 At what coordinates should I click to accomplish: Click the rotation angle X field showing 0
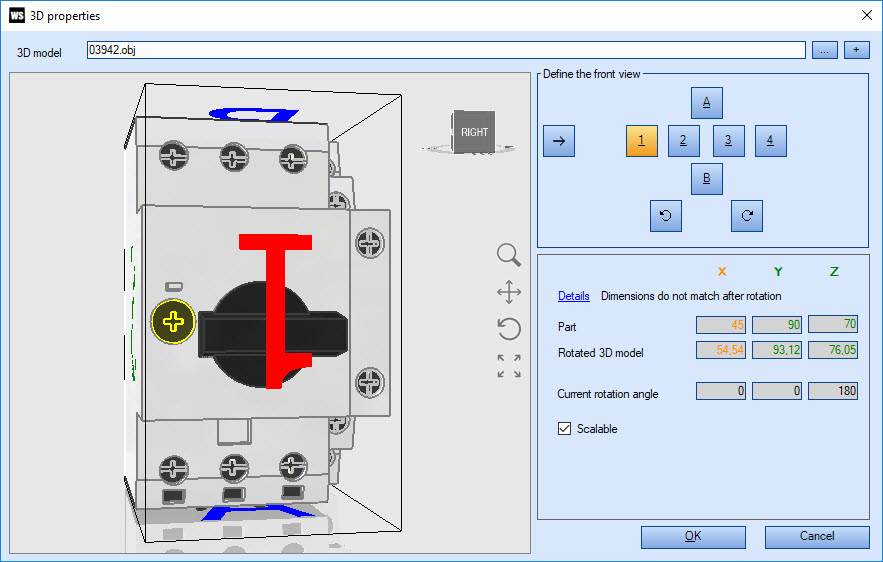(x=721, y=391)
